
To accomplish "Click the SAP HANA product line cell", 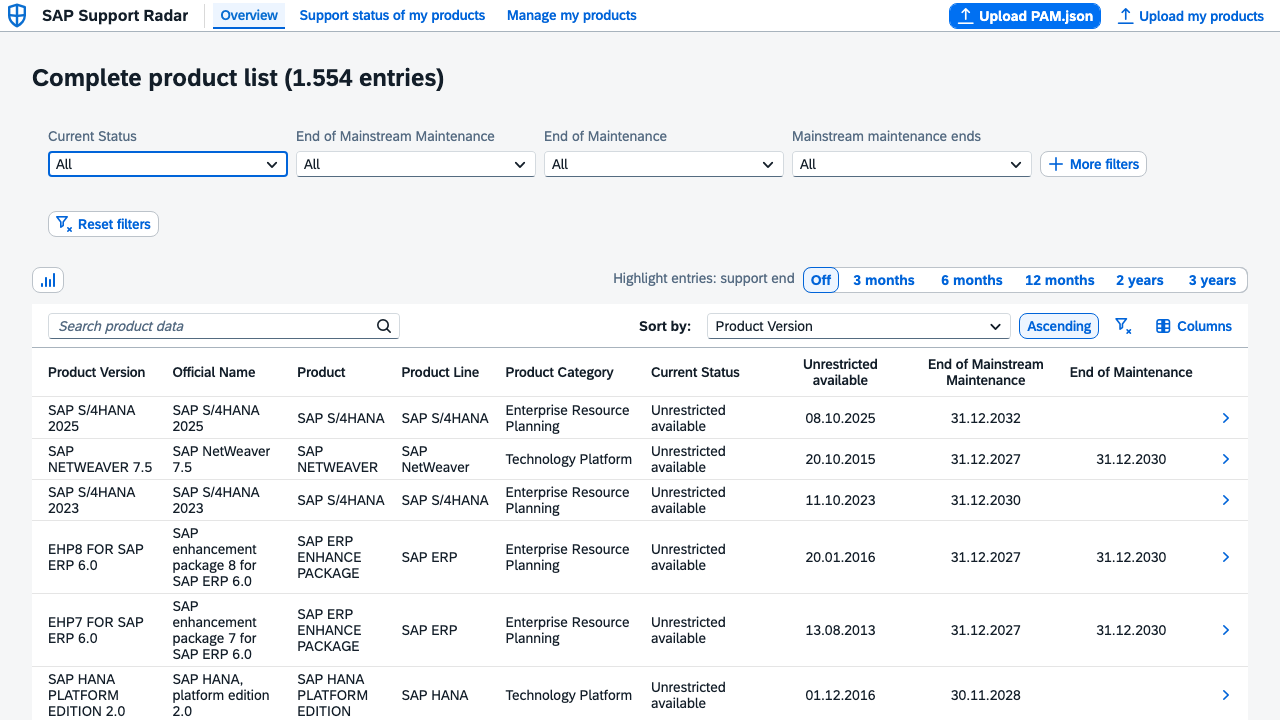I will click(435, 695).
